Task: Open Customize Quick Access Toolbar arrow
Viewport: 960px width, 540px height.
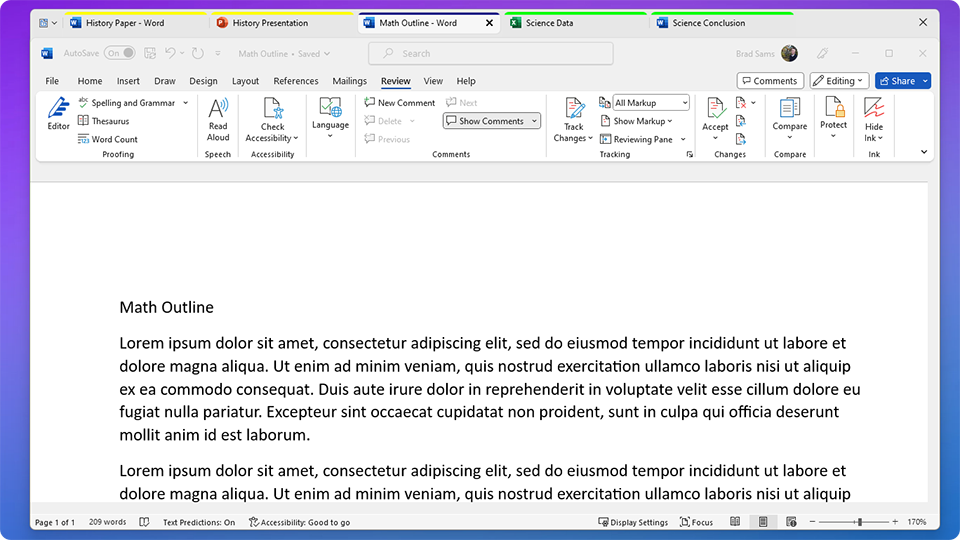Action: coord(218,53)
